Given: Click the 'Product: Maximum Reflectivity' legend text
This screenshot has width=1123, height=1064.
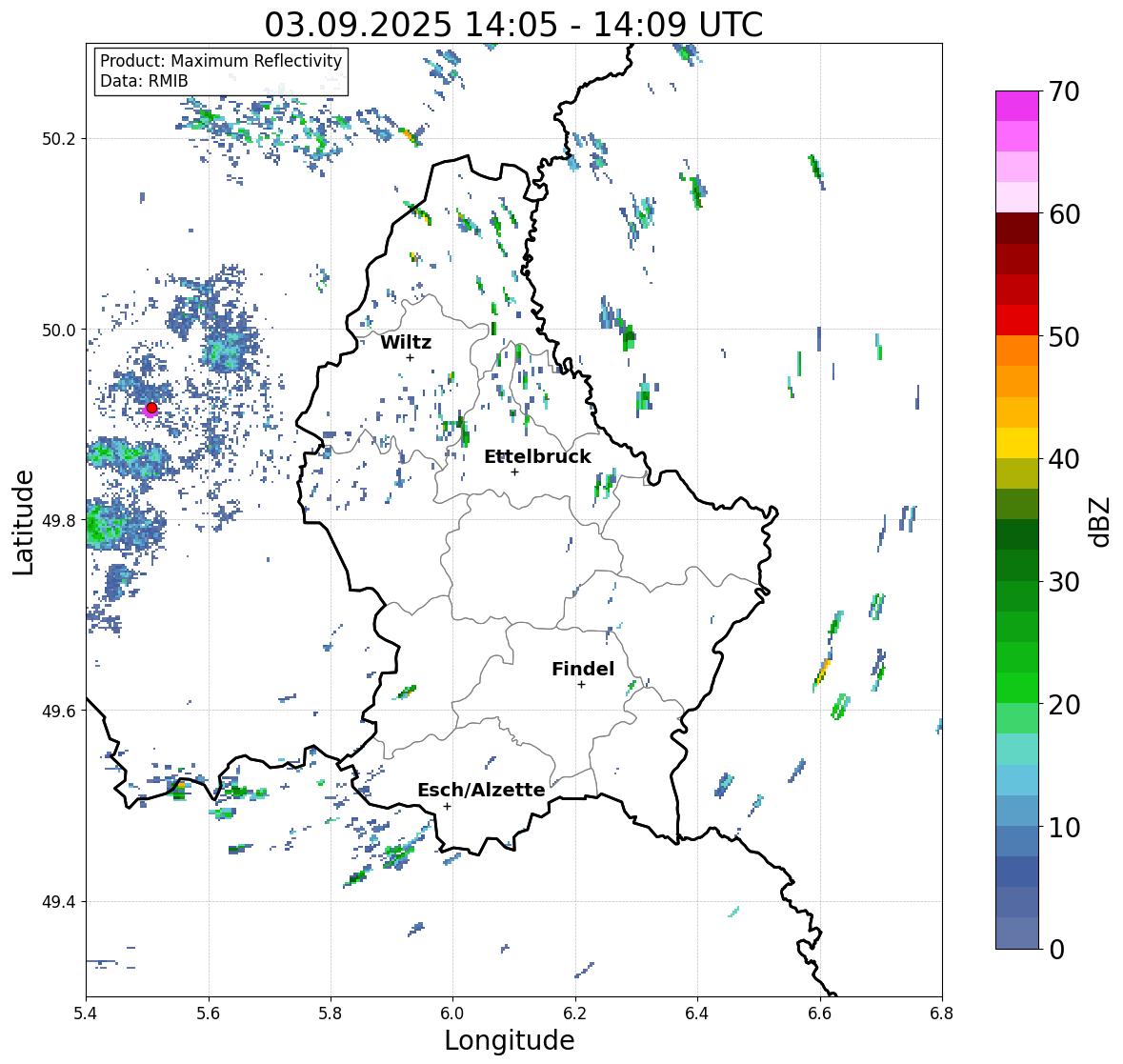Looking at the screenshot, I should pyautogui.click(x=221, y=61).
